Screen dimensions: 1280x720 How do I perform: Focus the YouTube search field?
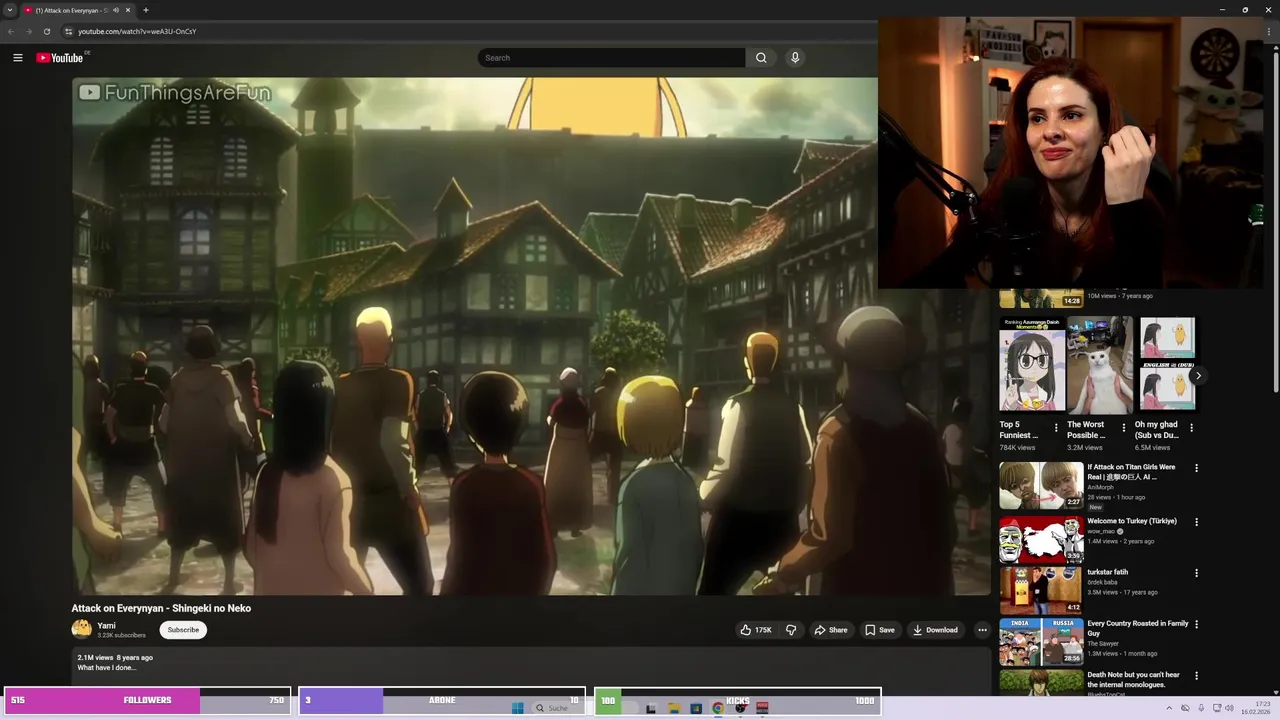[x=611, y=58]
